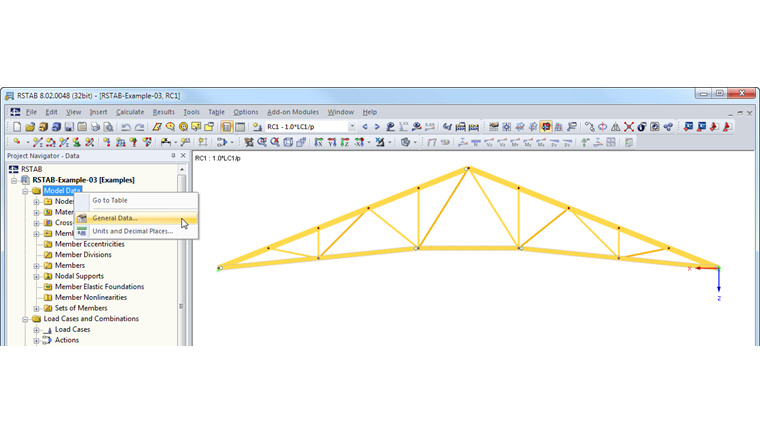Click the Open file folder icon
This screenshot has height=433, width=760.
click(x=30, y=127)
